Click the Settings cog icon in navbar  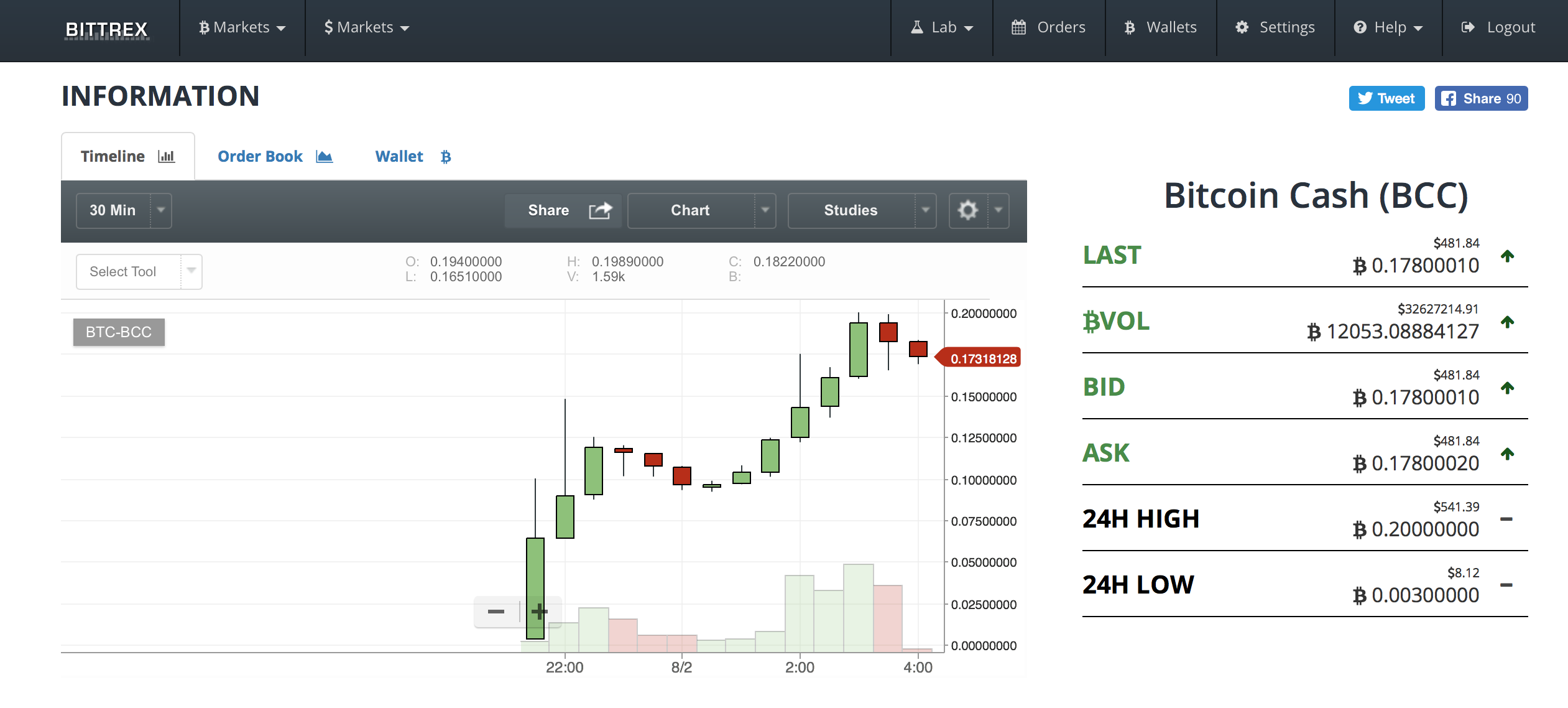pyautogui.click(x=1242, y=27)
